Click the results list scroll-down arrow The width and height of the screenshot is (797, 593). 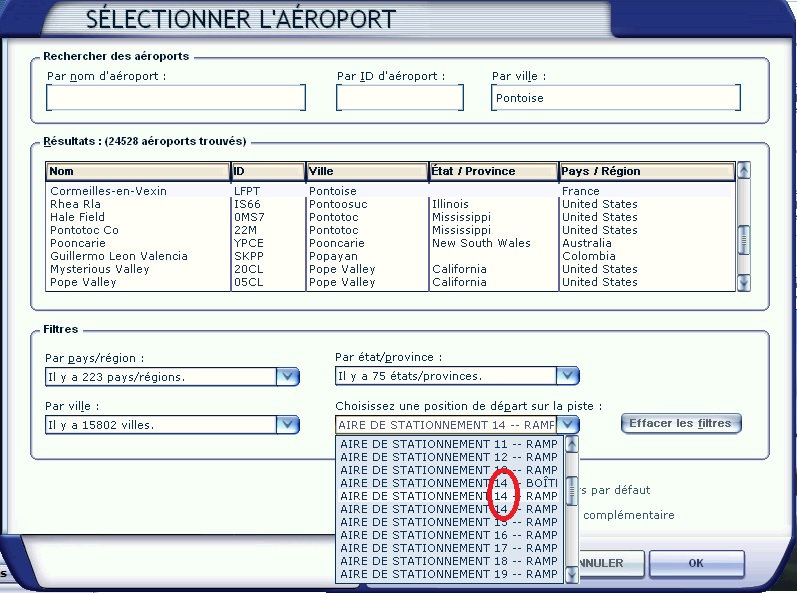coord(744,283)
